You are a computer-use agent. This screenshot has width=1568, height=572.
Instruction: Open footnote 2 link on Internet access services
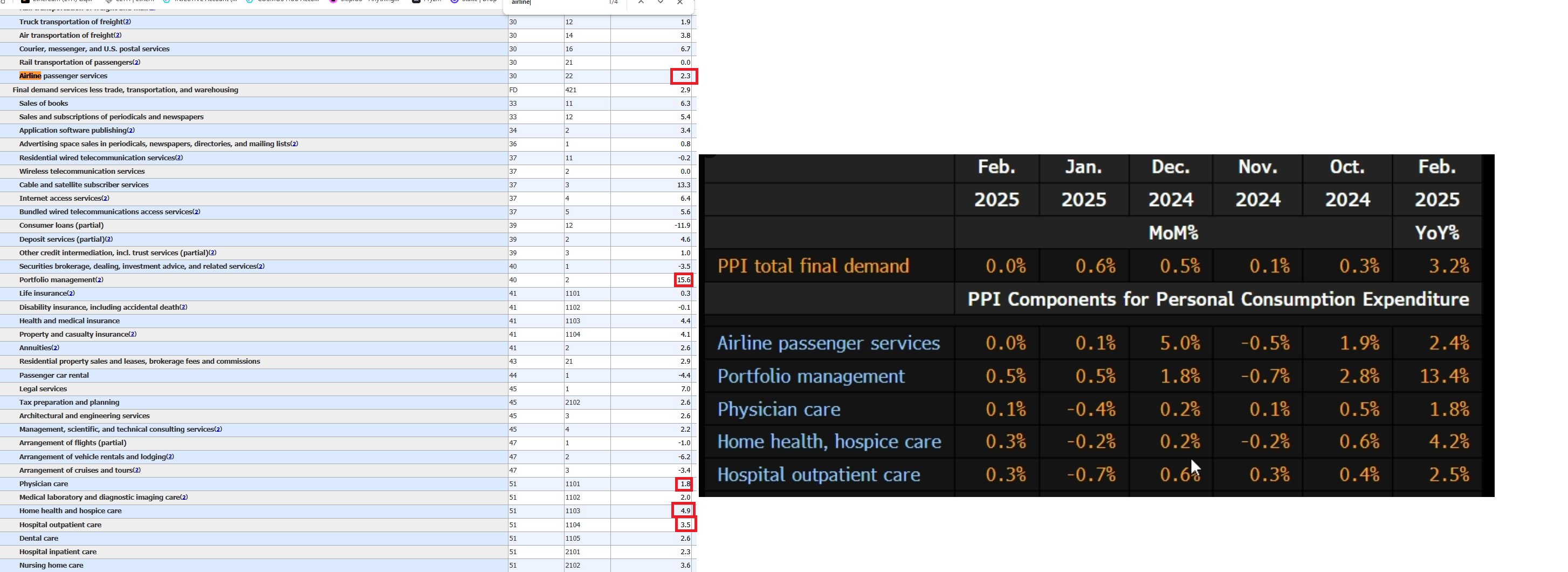[105, 199]
